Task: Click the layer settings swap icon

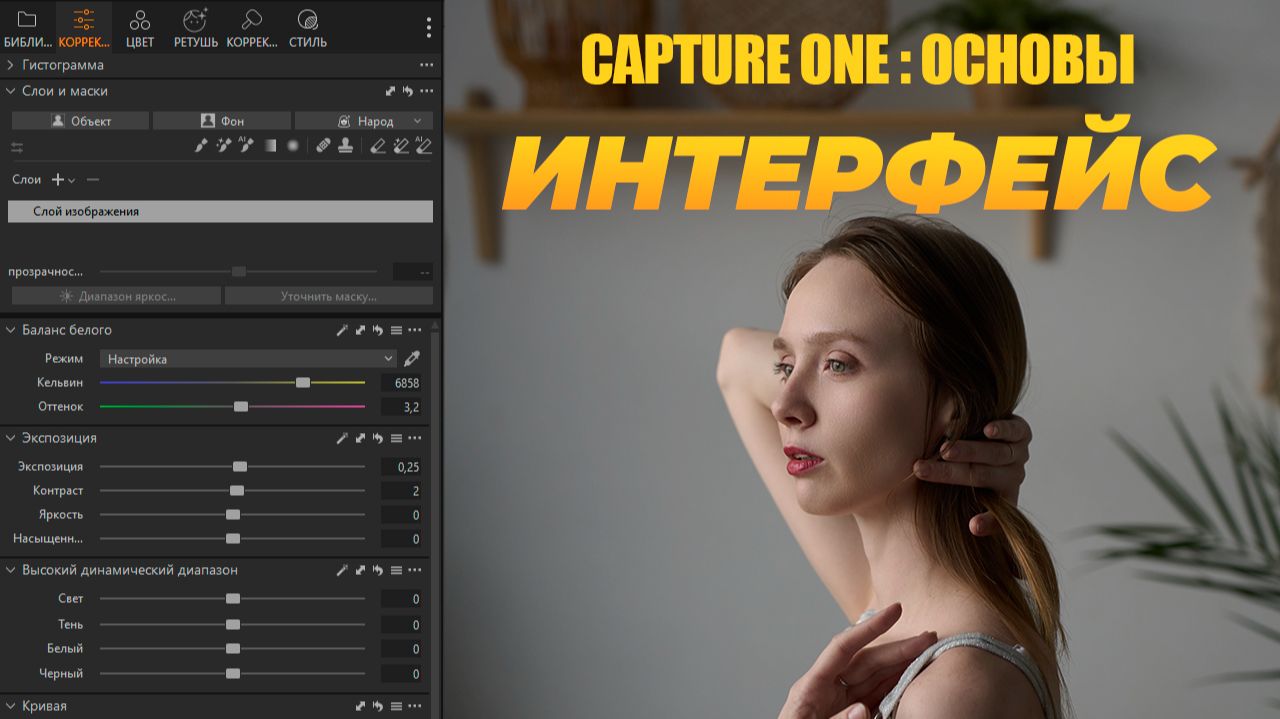Action: [x=17, y=147]
